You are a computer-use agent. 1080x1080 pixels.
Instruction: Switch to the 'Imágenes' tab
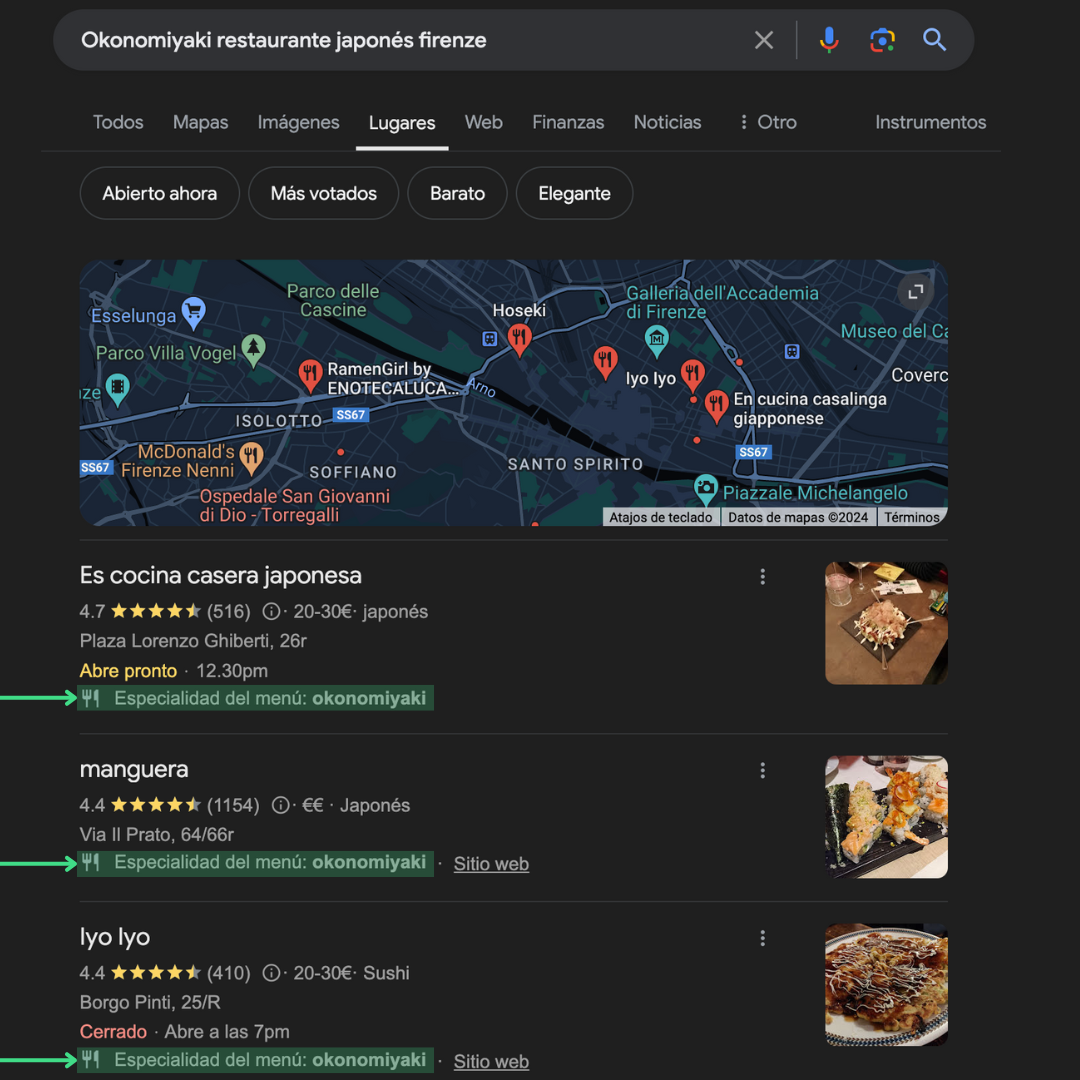(x=298, y=123)
